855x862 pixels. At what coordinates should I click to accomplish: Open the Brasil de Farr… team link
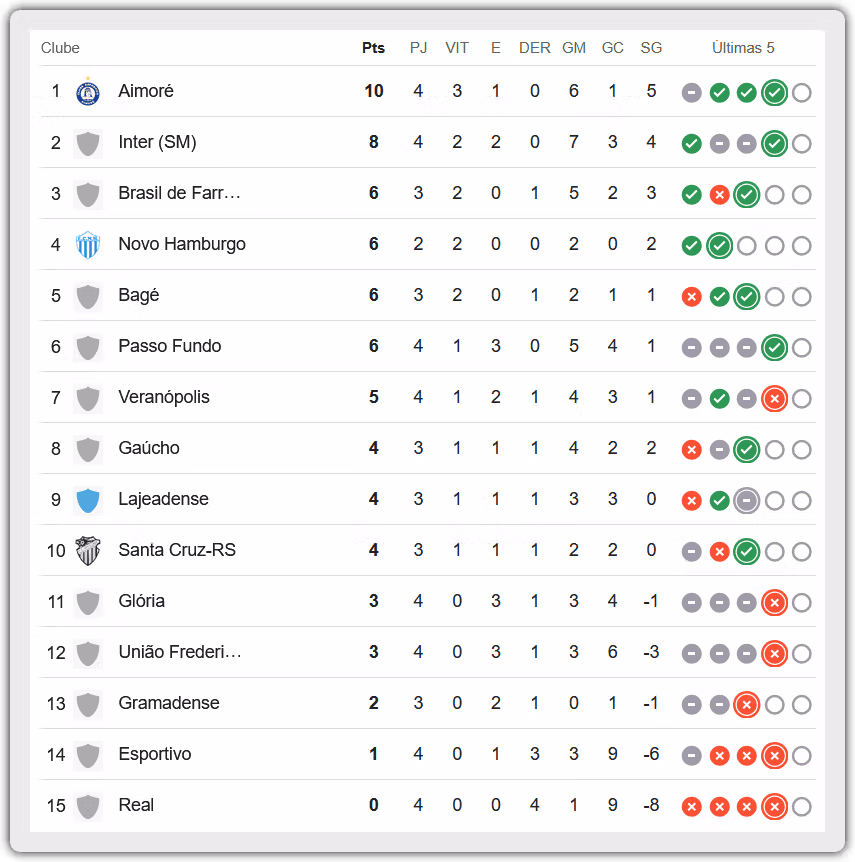pos(179,193)
